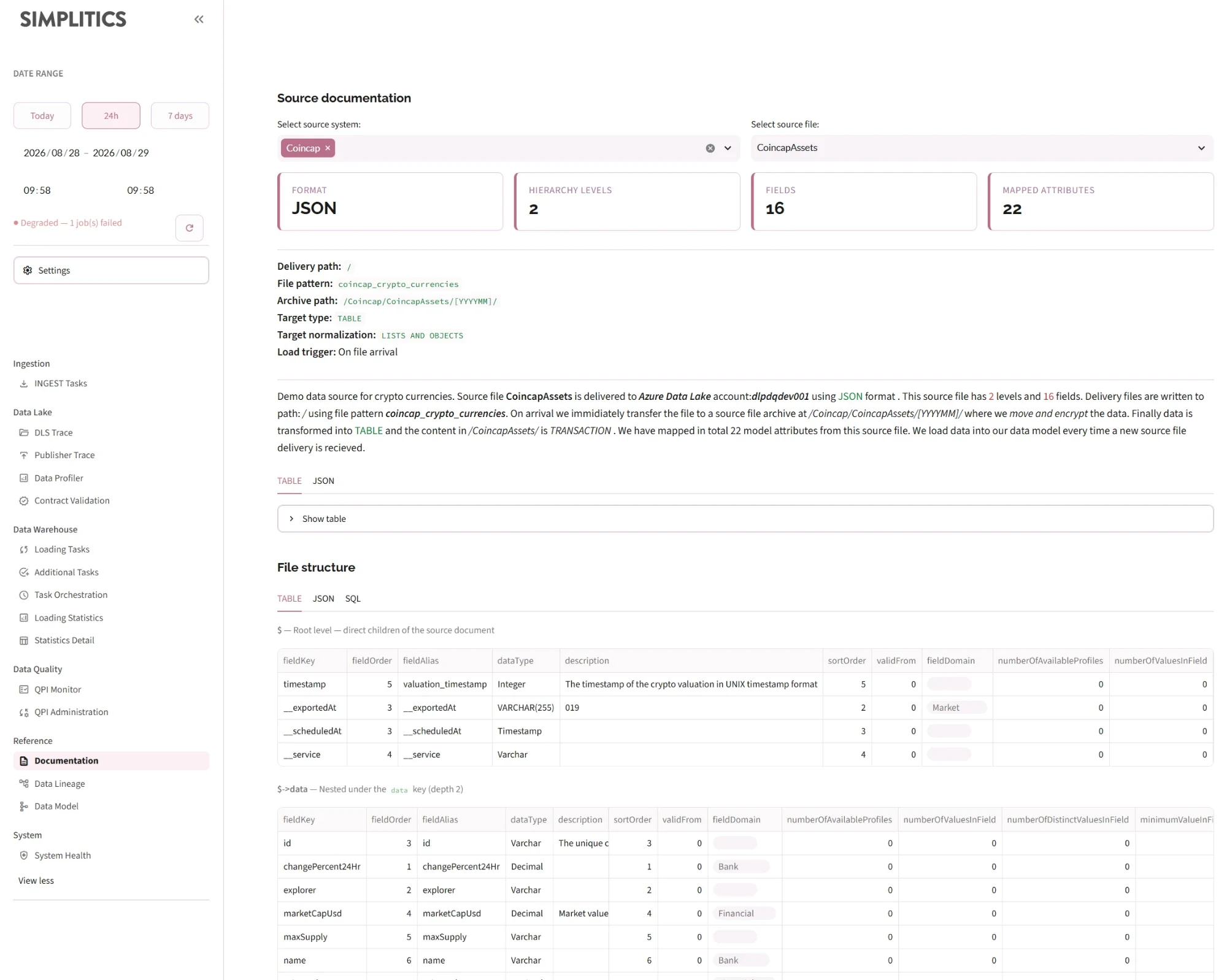Click the DLS Trace folder icon

tap(24, 432)
